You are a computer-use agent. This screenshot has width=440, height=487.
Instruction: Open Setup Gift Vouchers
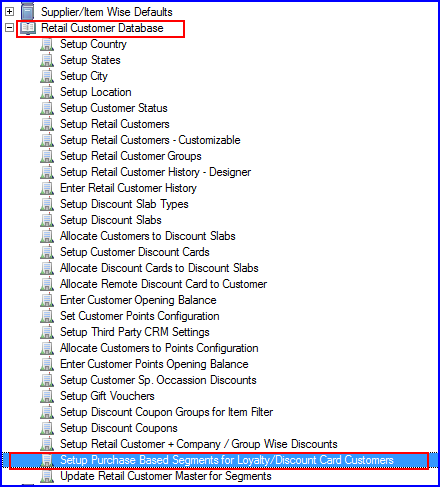[x=107, y=396]
